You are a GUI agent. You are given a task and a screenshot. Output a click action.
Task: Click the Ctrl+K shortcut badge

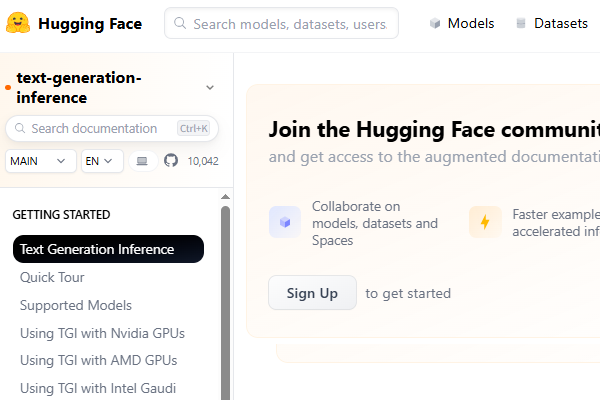194,129
